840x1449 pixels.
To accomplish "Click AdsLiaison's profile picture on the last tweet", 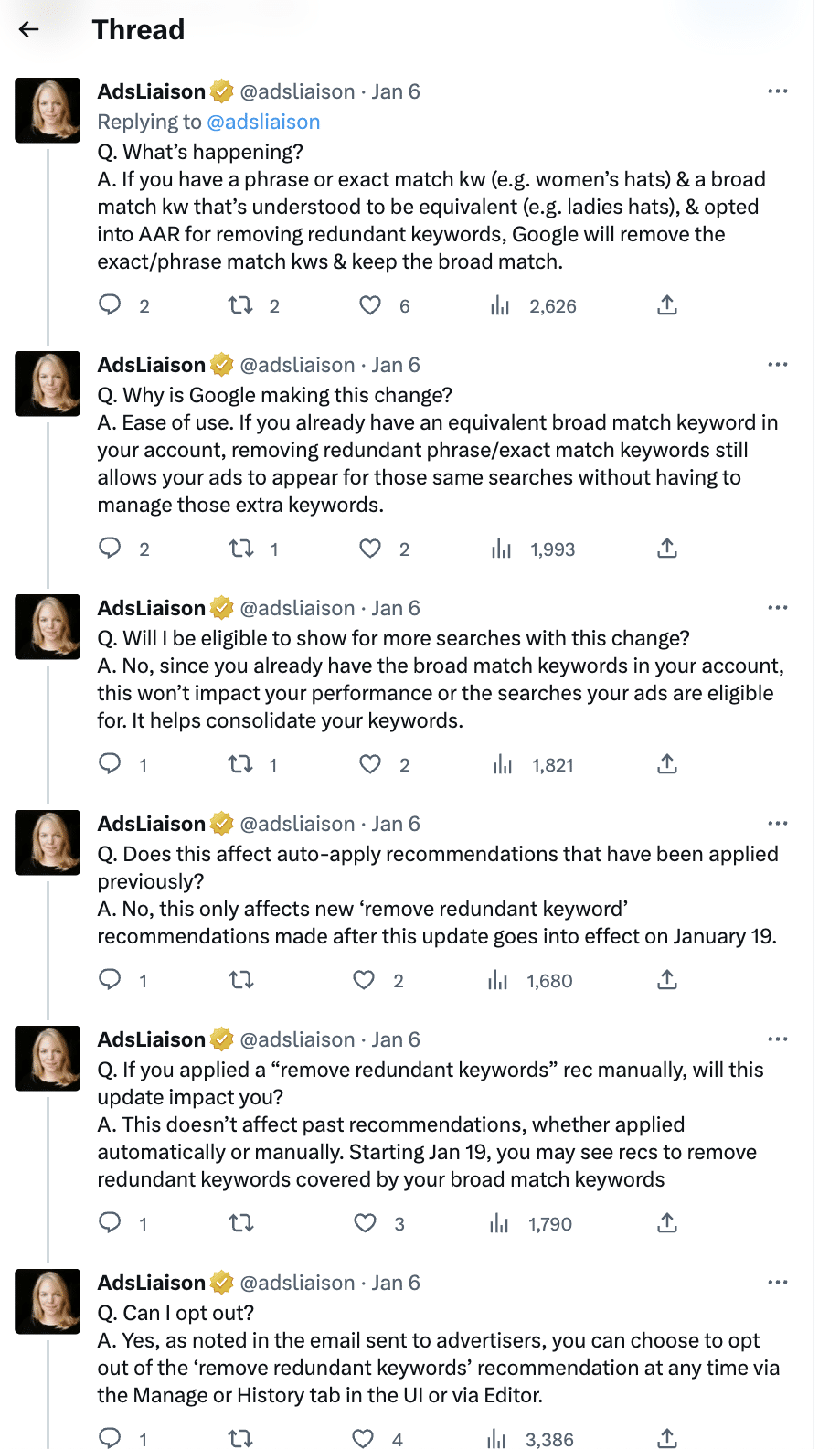I will coord(47,1301).
